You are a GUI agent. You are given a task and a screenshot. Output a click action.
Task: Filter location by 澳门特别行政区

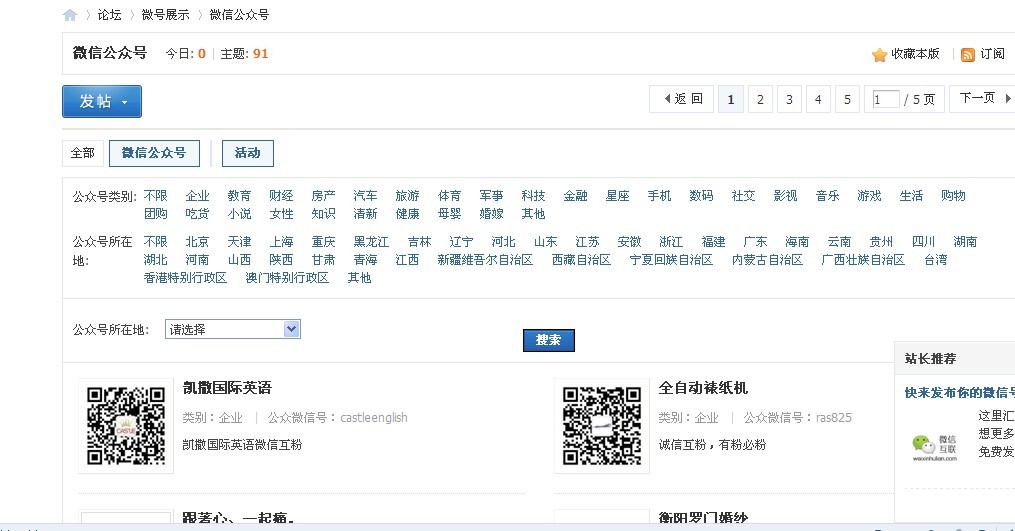click(287, 278)
